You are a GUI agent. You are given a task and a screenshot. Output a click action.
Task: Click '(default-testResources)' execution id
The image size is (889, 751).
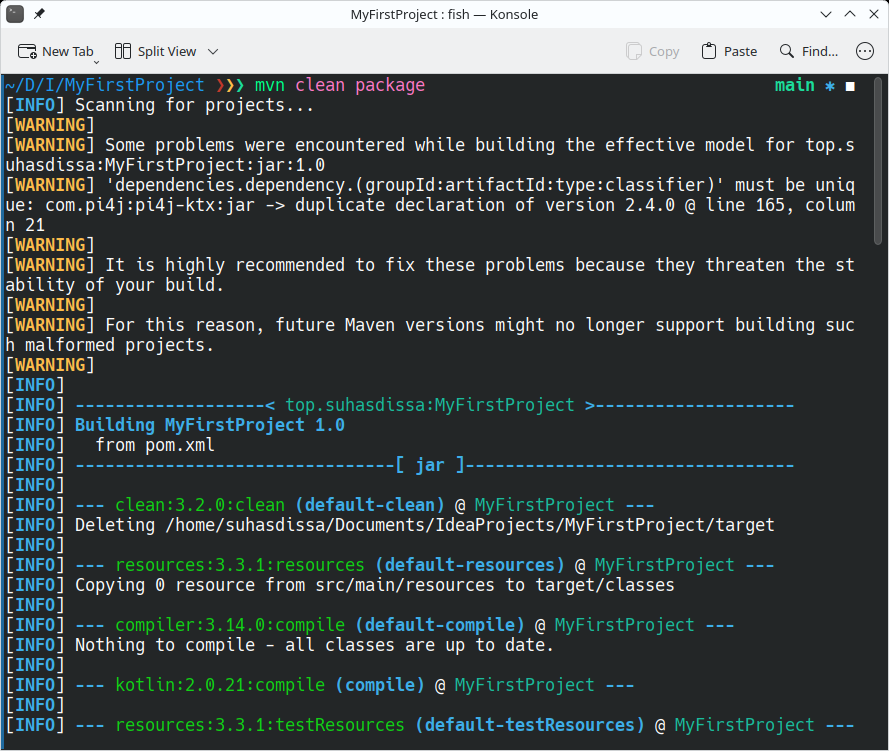pyautogui.click(x=530, y=725)
